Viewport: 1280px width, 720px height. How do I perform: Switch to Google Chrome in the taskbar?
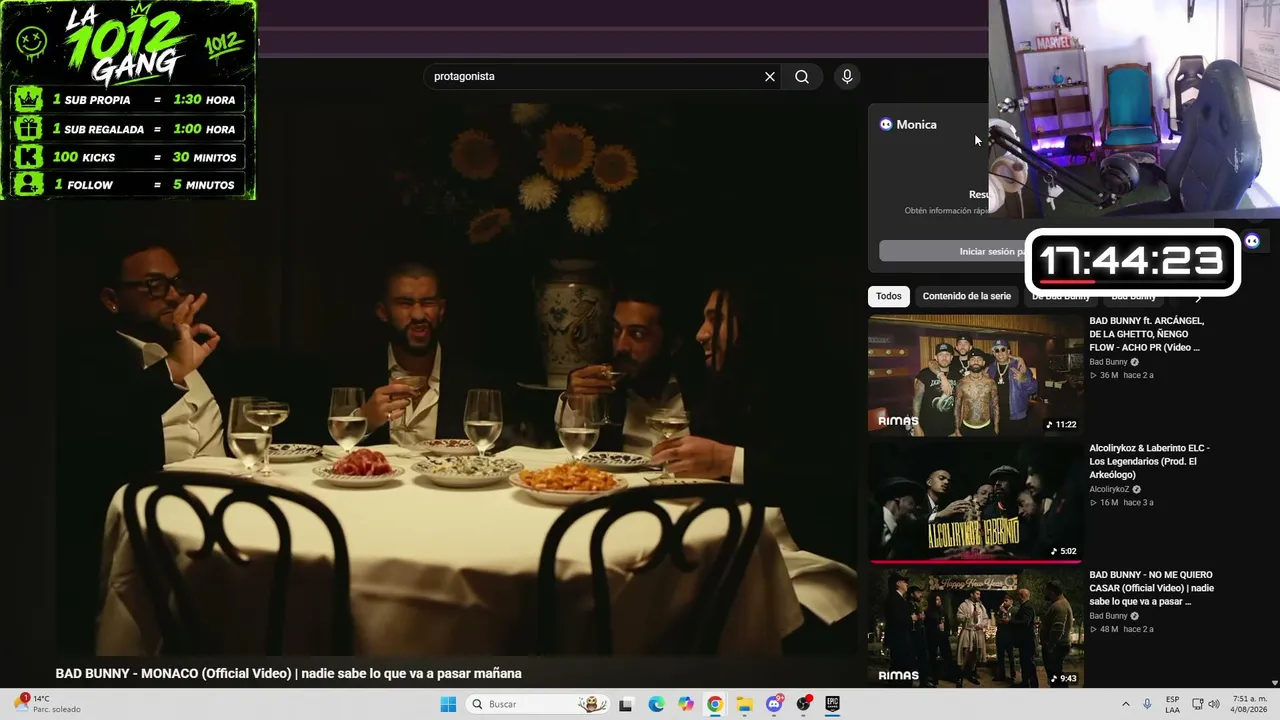tap(715, 704)
